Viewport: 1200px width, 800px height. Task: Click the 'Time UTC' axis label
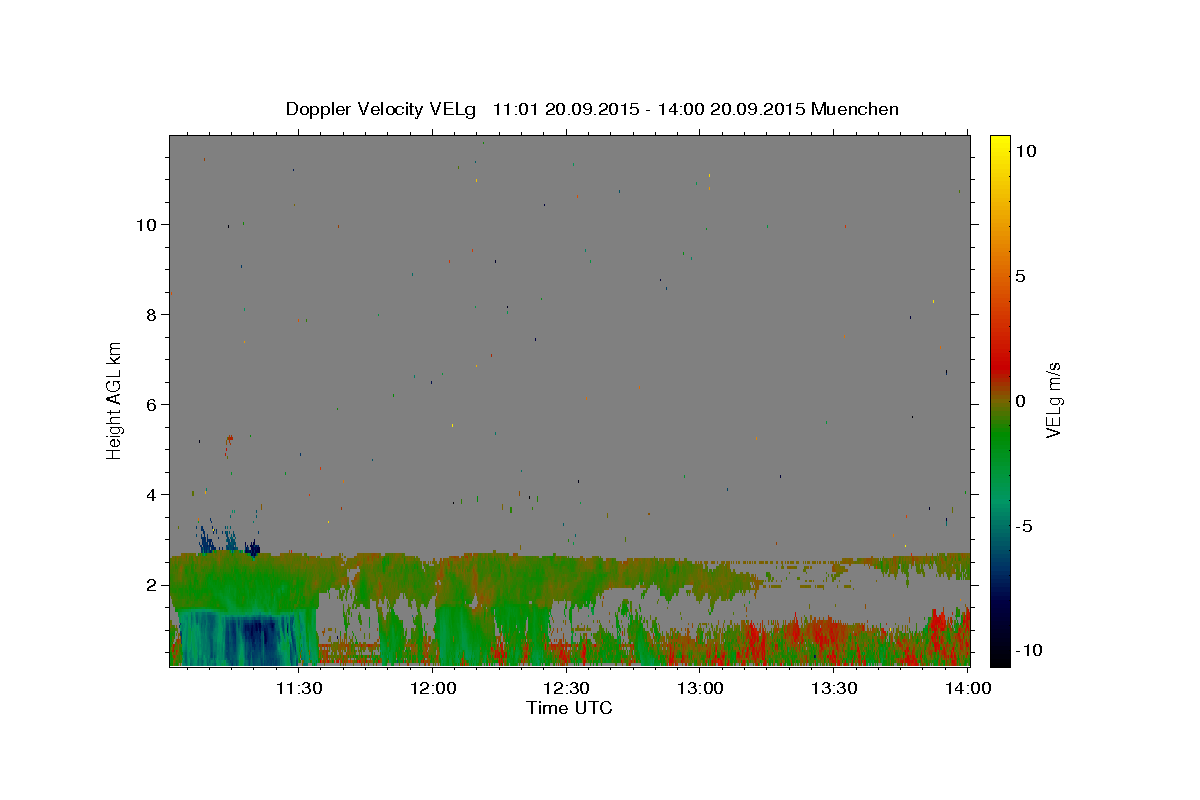point(569,708)
